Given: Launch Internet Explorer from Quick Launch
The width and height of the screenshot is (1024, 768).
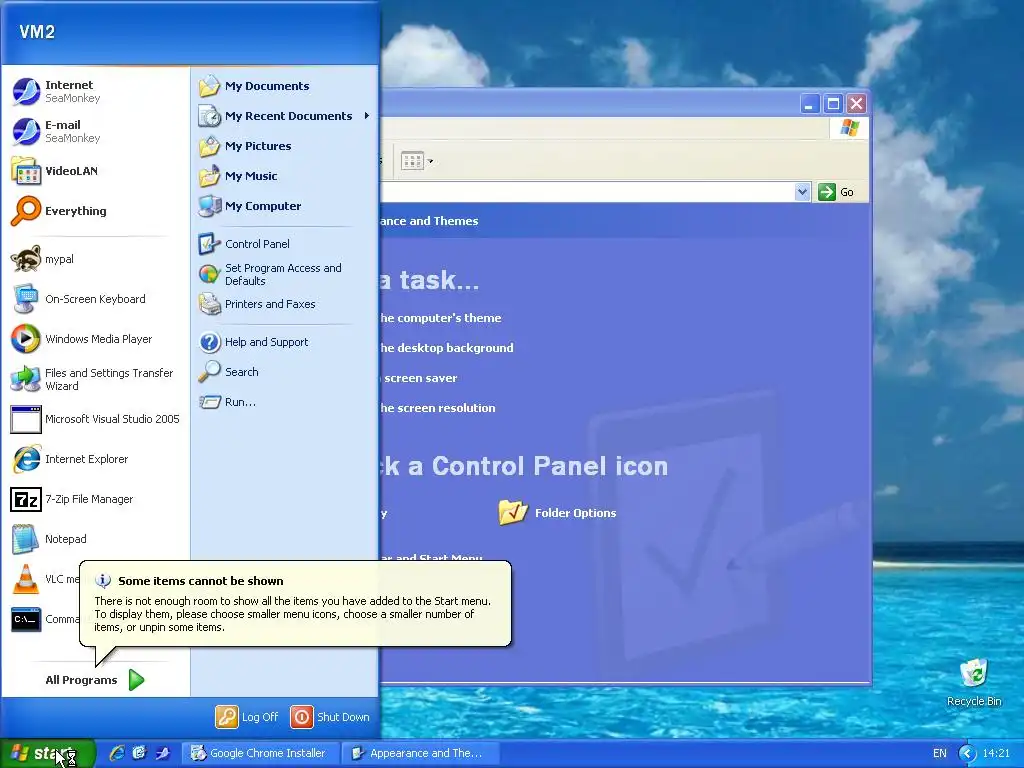Looking at the screenshot, I should click(117, 753).
